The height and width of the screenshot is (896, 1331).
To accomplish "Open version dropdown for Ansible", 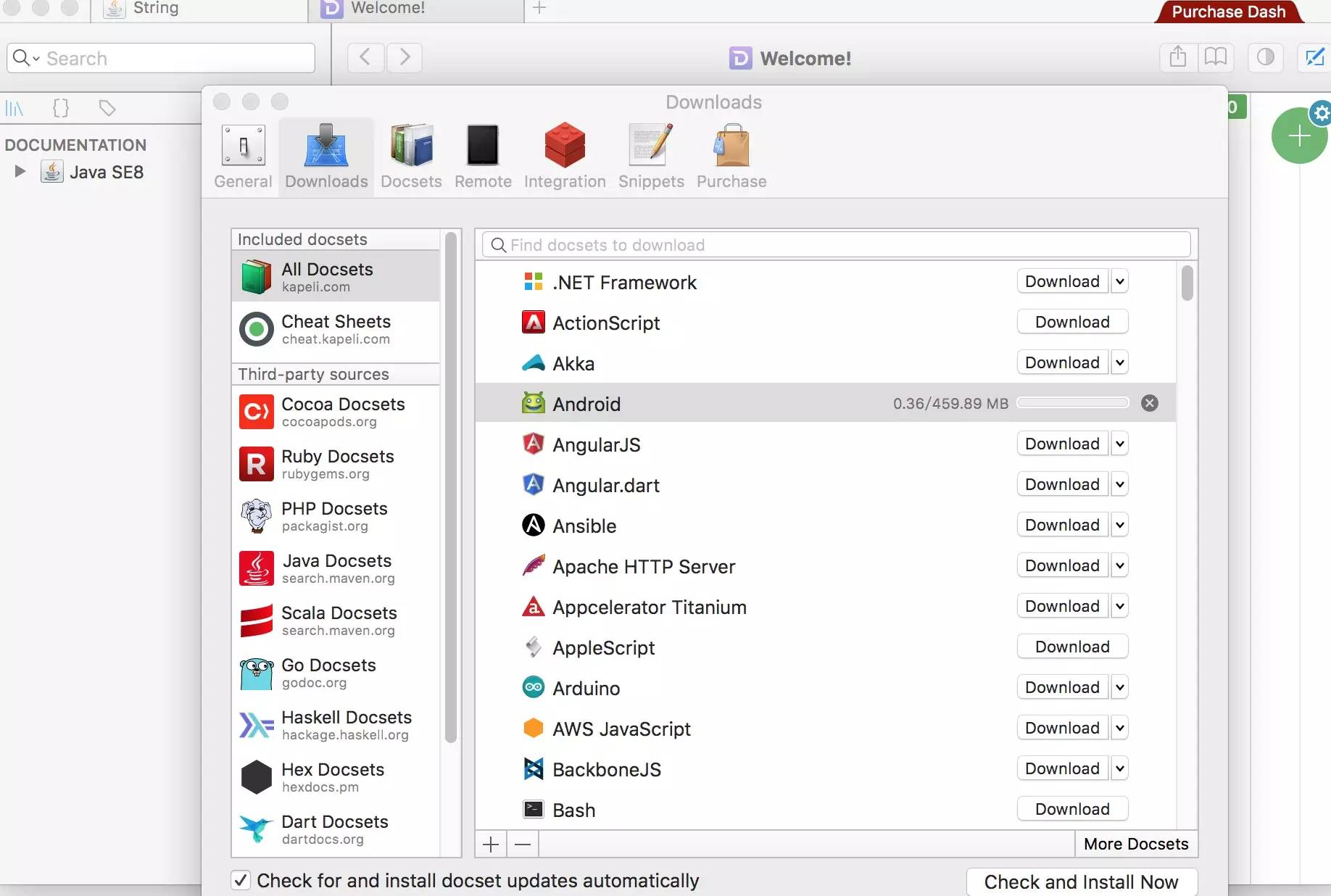I will point(1120,525).
